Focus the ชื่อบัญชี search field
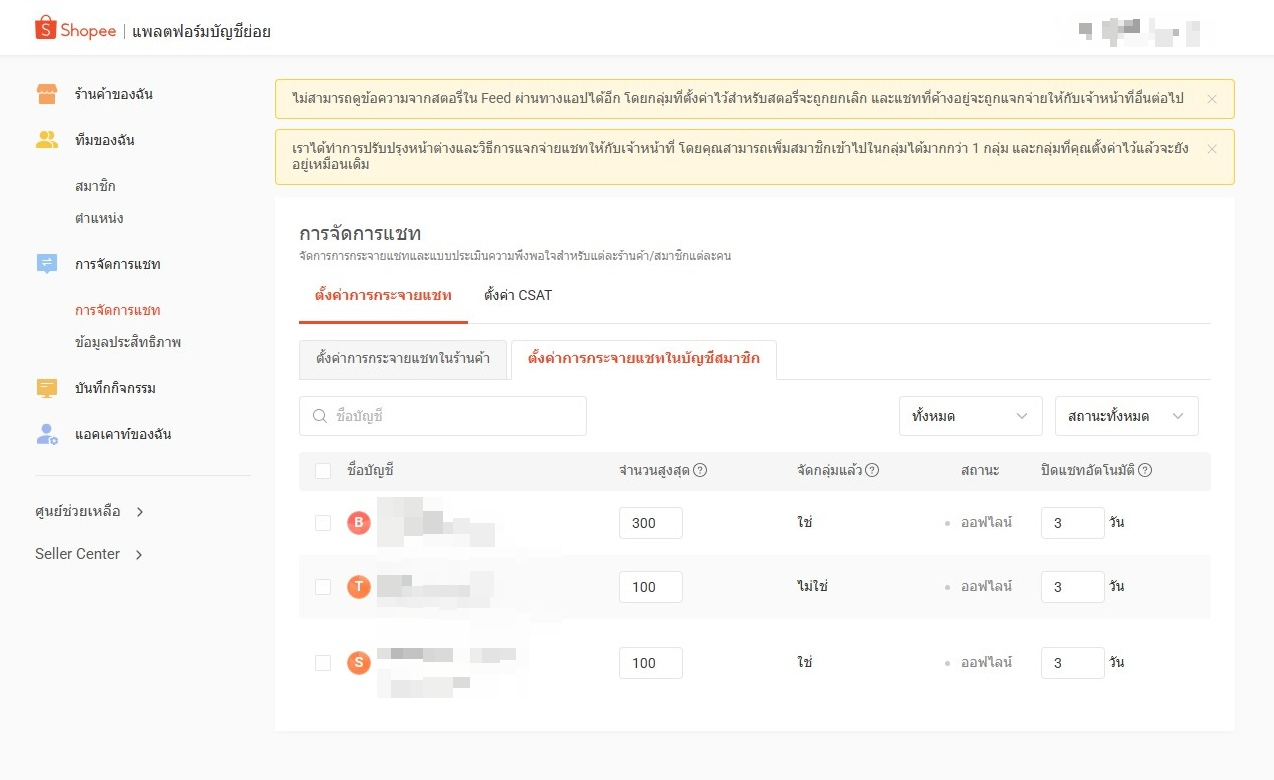This screenshot has height=780, width=1274. (443, 416)
